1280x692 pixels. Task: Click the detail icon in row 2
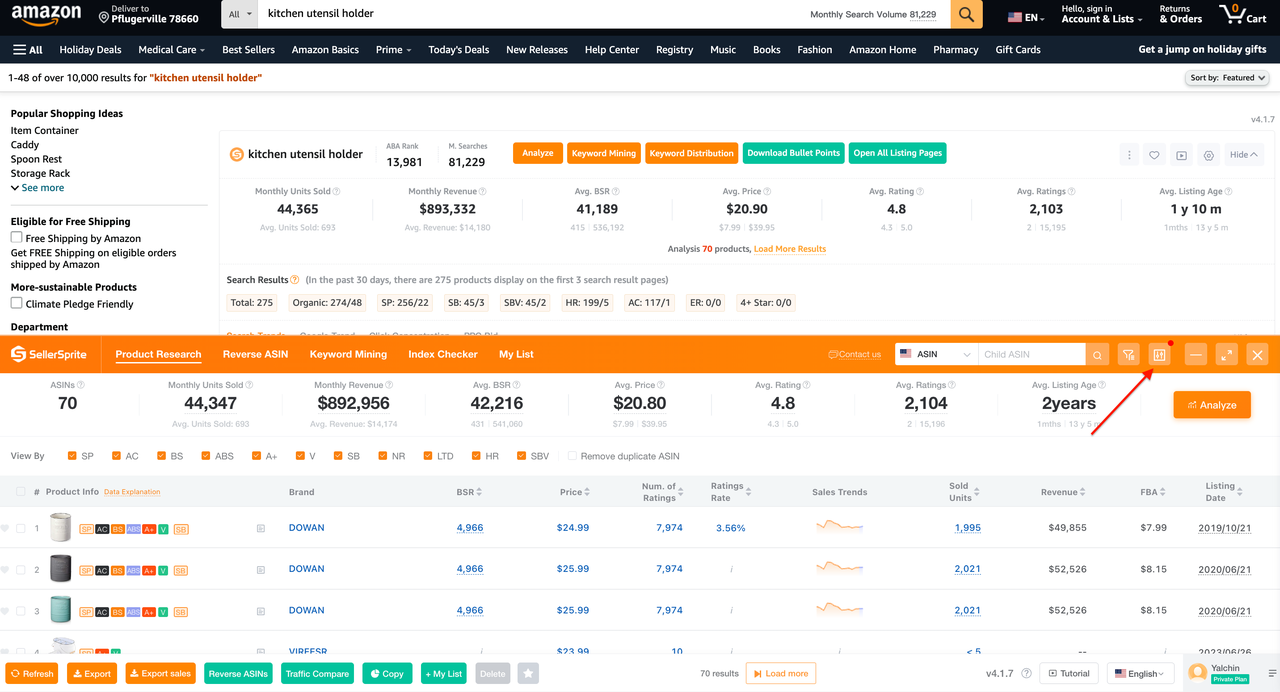coord(261,570)
